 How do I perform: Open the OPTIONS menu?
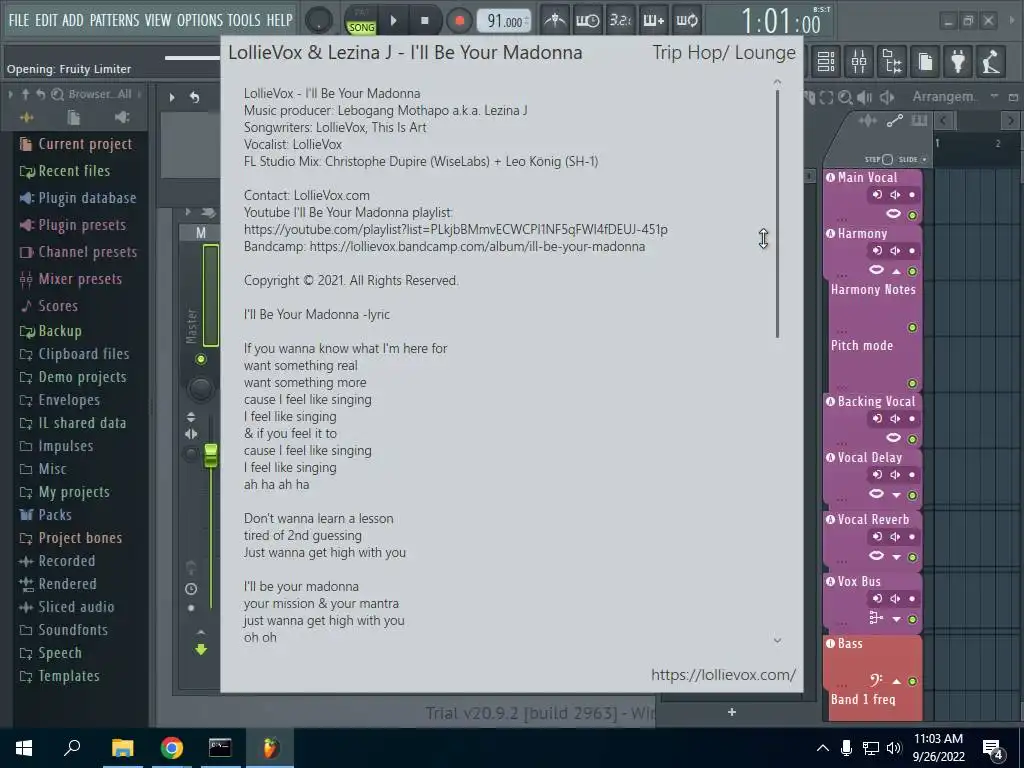(x=199, y=20)
